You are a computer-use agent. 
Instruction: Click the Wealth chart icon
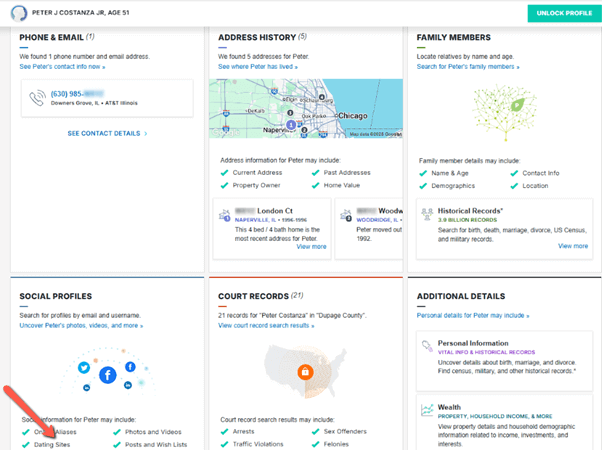(x=427, y=410)
